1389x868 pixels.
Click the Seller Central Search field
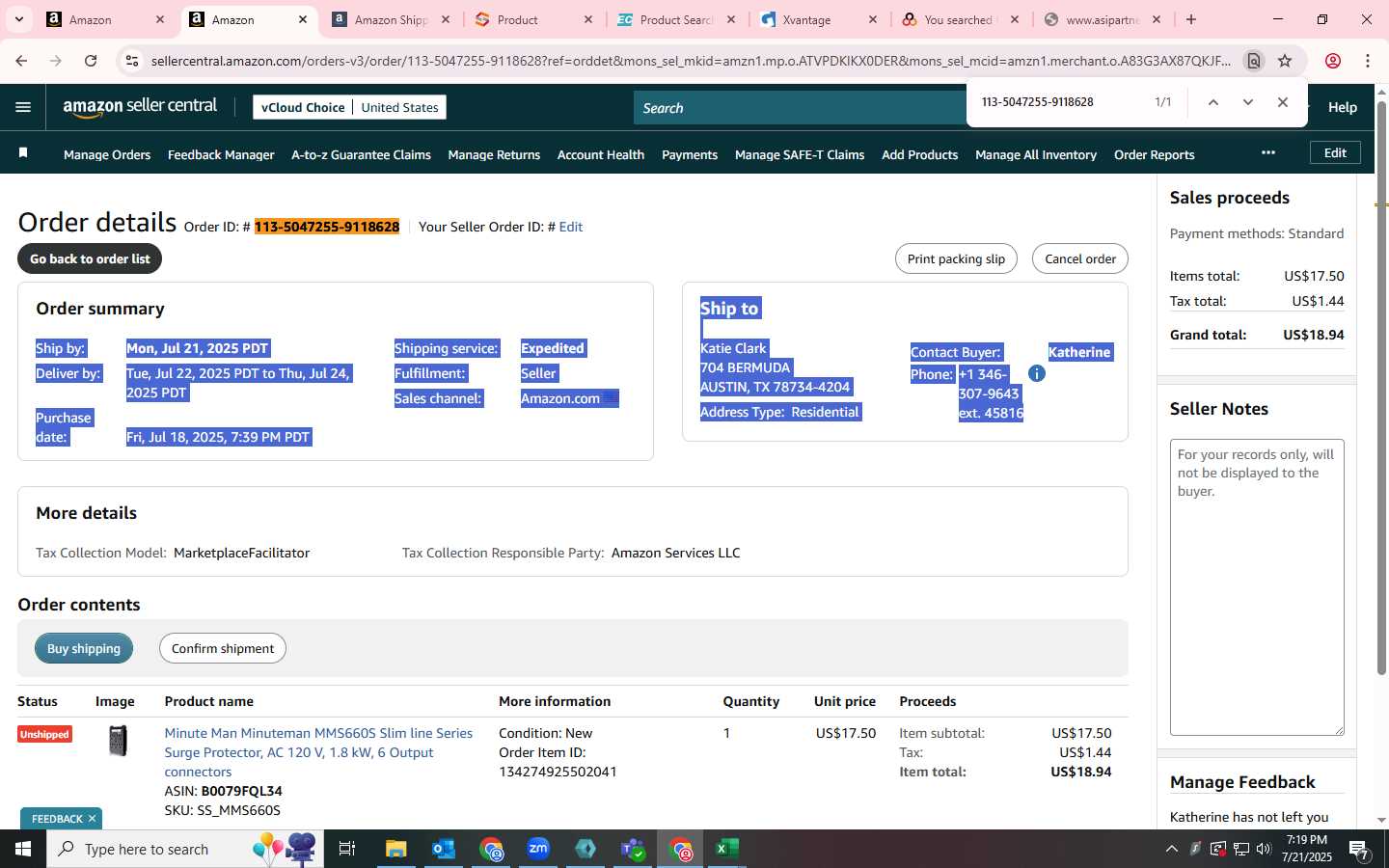(x=801, y=108)
